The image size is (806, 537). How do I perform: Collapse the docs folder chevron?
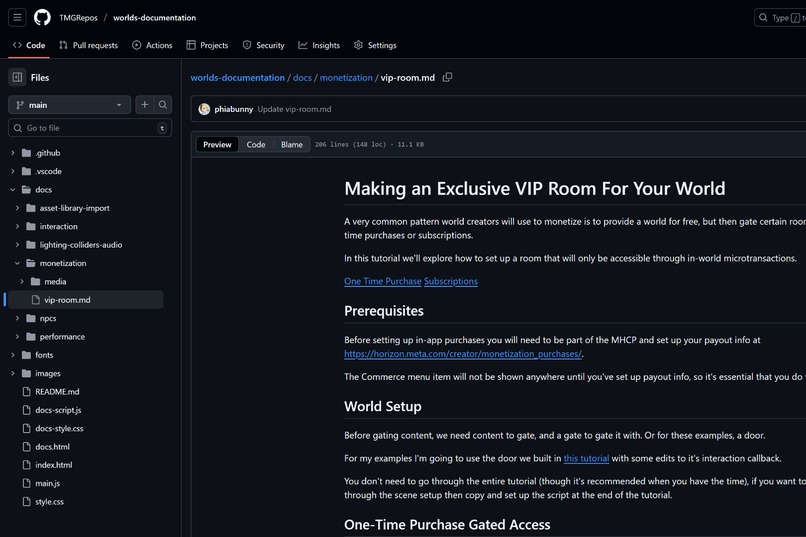(13, 190)
